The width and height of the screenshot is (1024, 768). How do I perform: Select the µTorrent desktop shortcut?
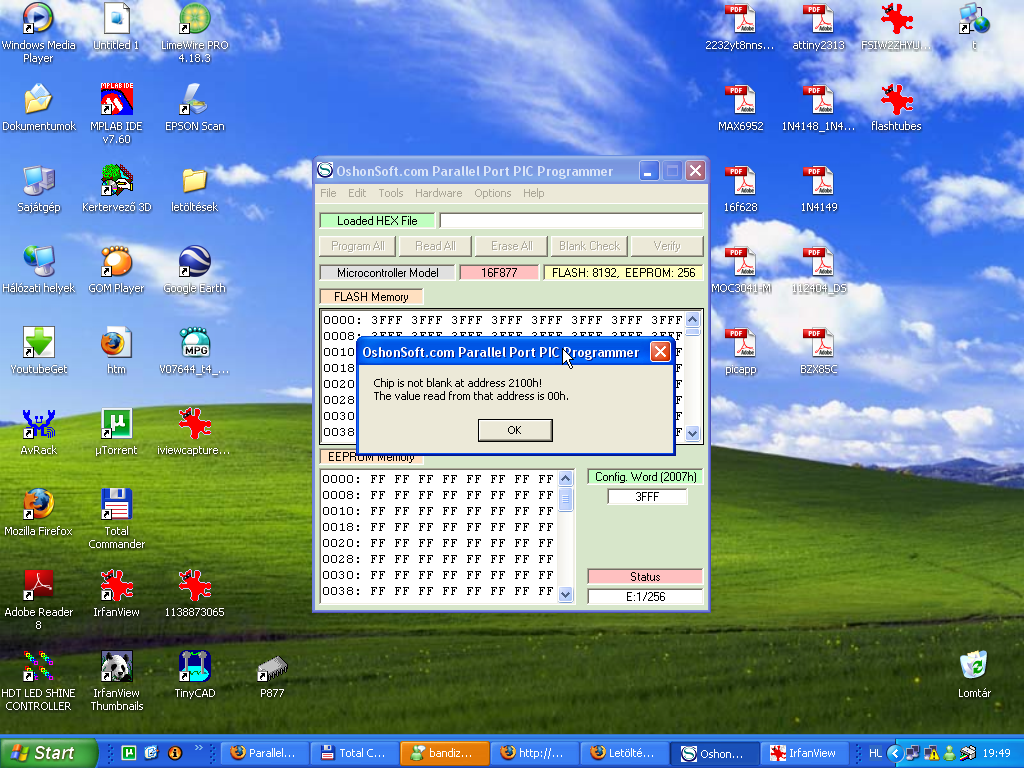tap(116, 431)
